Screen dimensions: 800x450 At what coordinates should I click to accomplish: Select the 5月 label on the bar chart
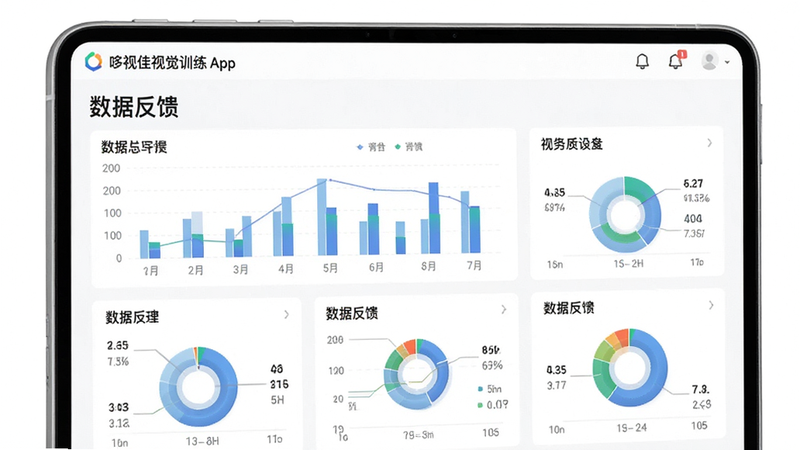330,268
